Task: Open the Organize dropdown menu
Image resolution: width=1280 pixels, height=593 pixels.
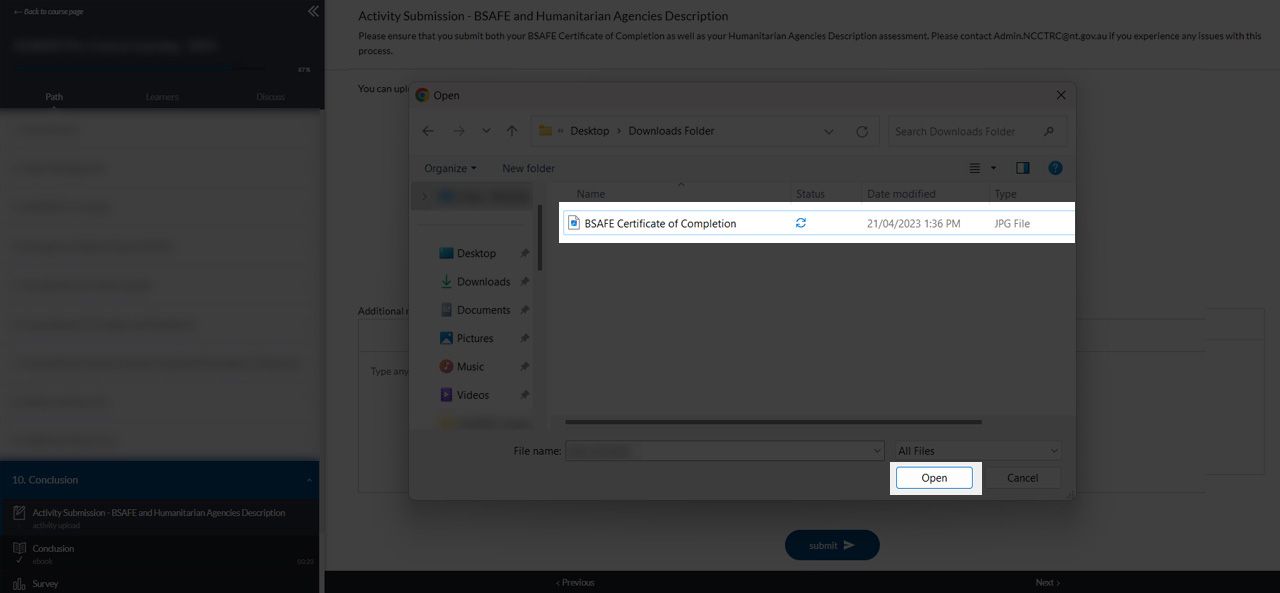Action: (x=450, y=168)
